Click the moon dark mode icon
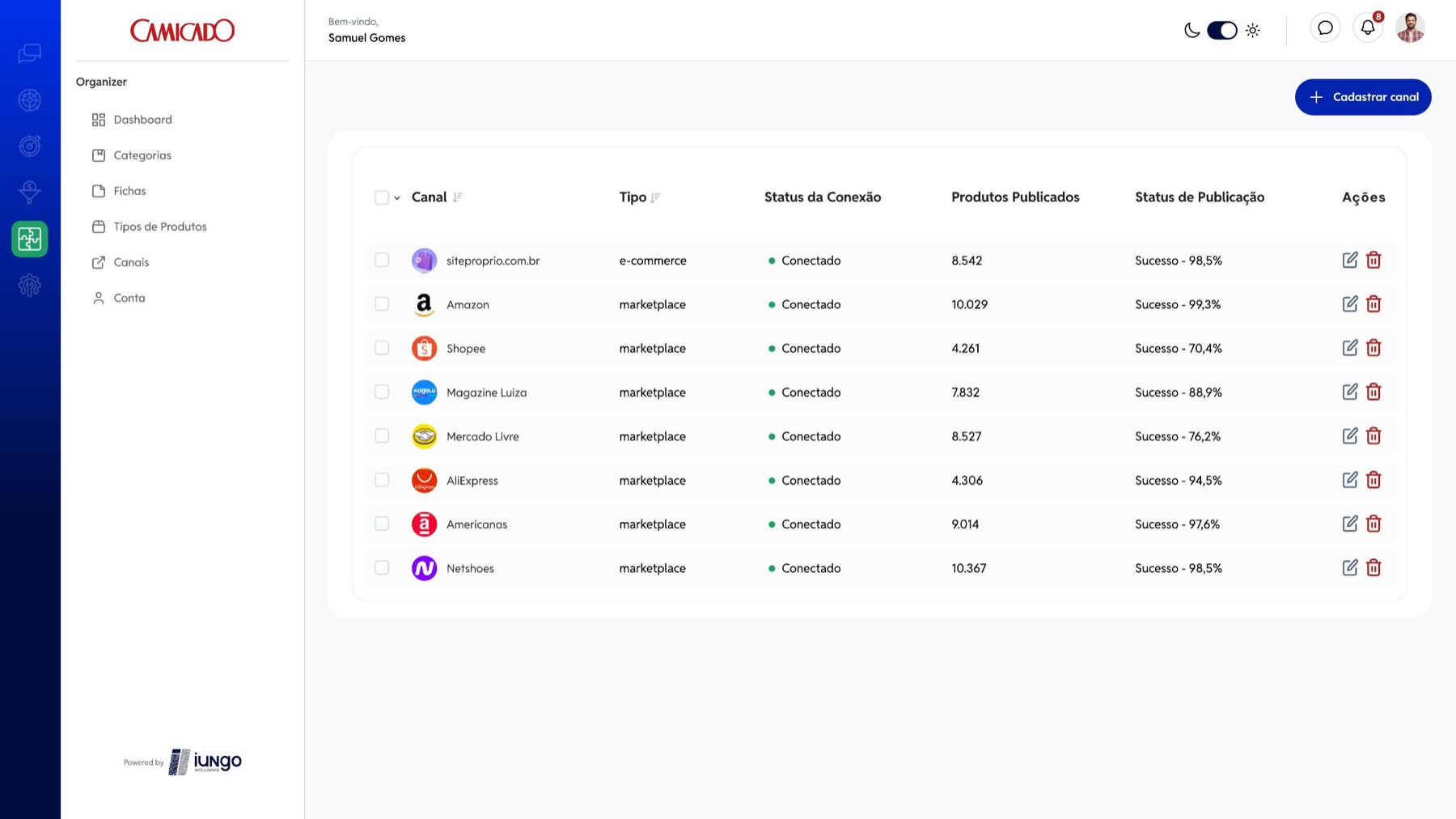 [x=1191, y=31]
